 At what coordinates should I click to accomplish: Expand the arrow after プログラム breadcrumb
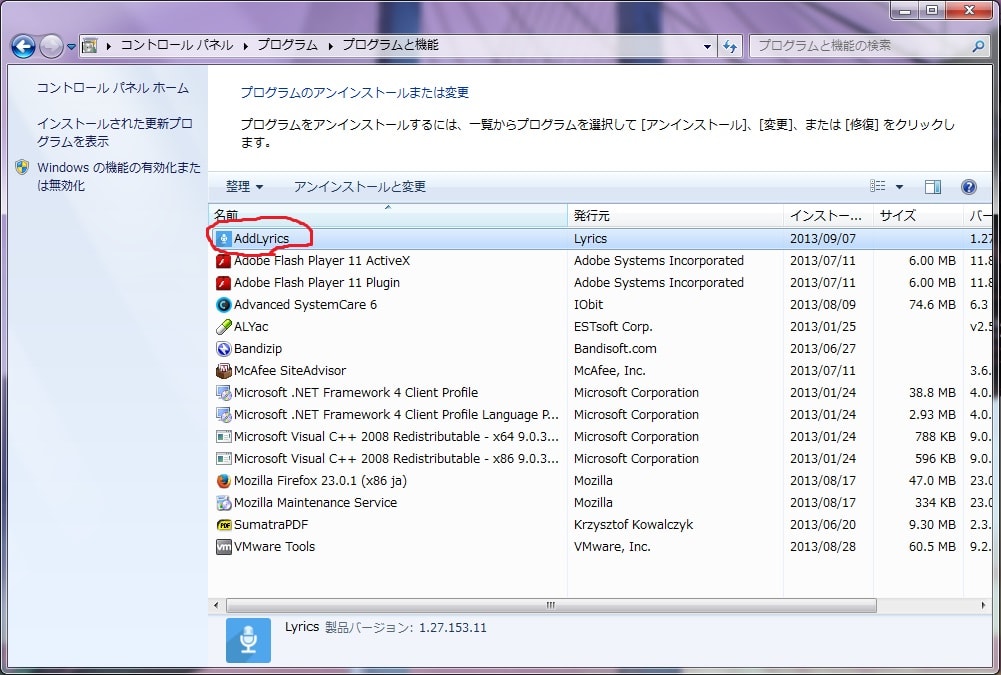click(331, 46)
